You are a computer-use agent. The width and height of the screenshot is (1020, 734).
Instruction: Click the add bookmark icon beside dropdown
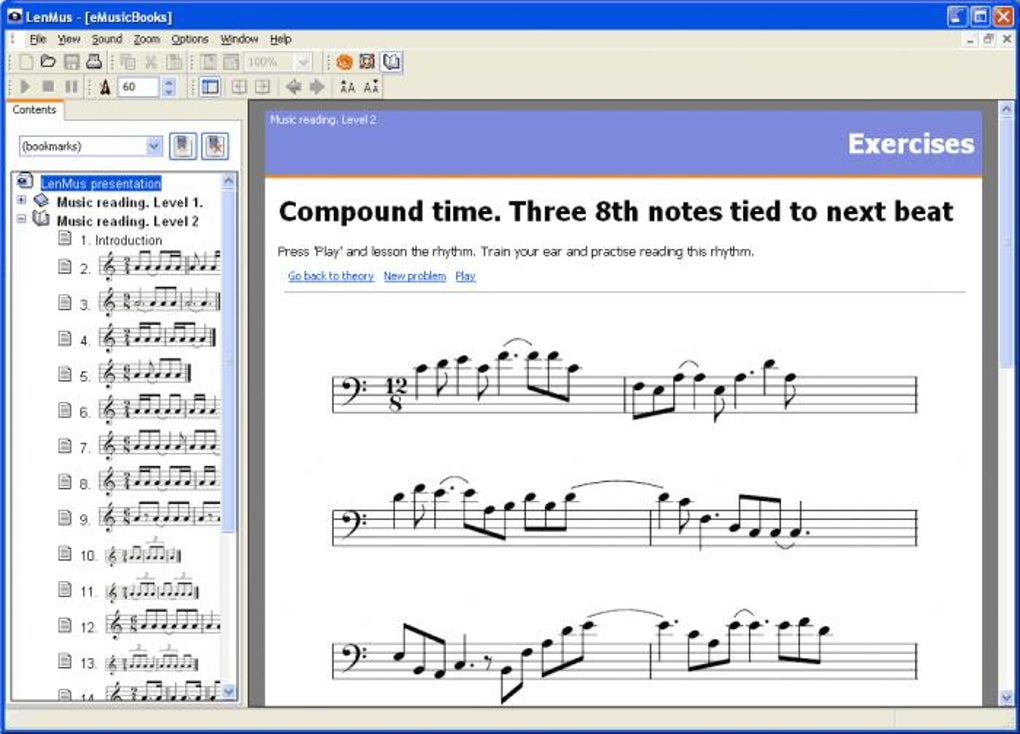(x=182, y=146)
